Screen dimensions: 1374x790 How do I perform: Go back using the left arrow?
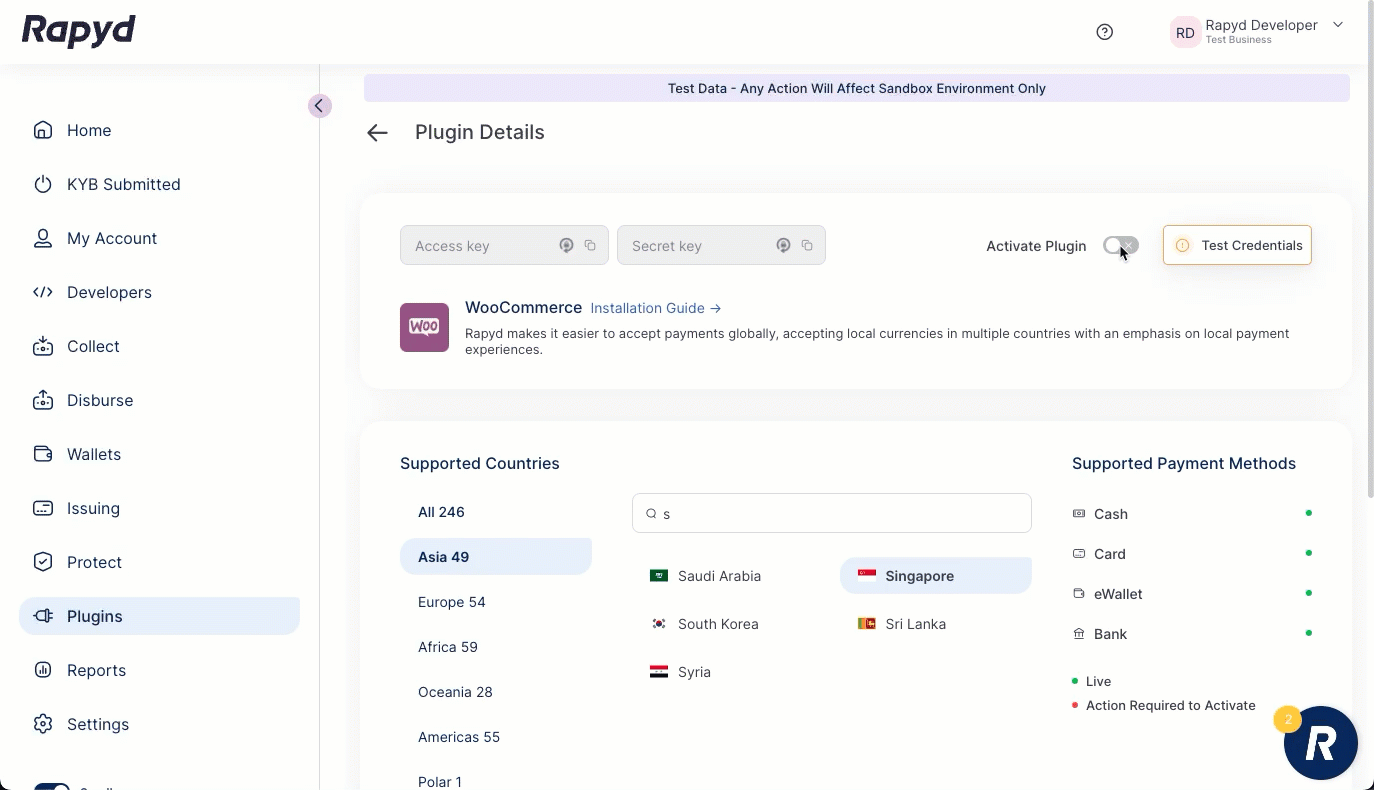(377, 133)
